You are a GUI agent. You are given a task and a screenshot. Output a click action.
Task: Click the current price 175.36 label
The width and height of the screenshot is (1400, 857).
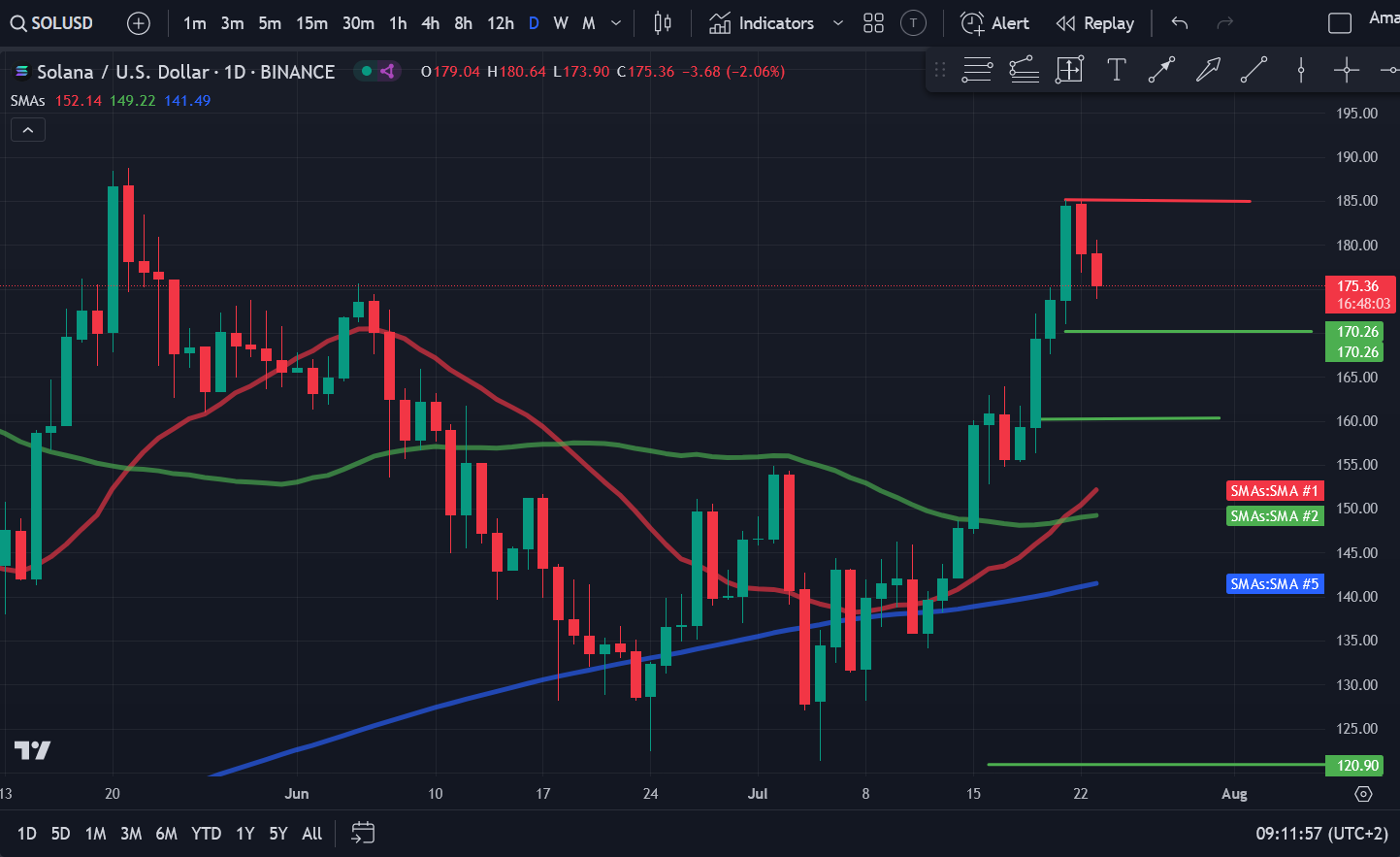point(1360,295)
